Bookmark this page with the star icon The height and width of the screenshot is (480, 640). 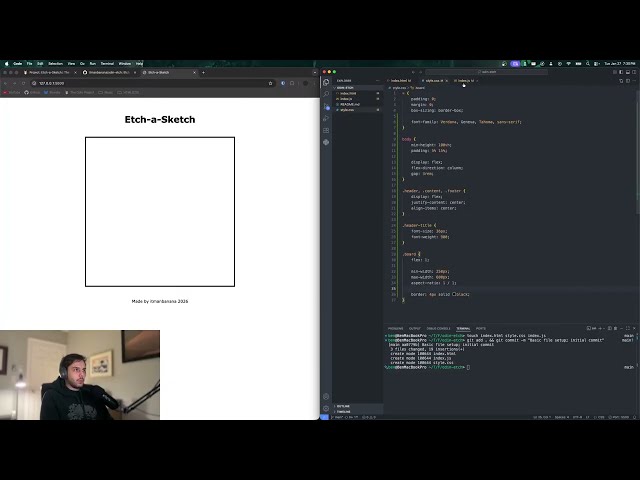click(x=270, y=83)
